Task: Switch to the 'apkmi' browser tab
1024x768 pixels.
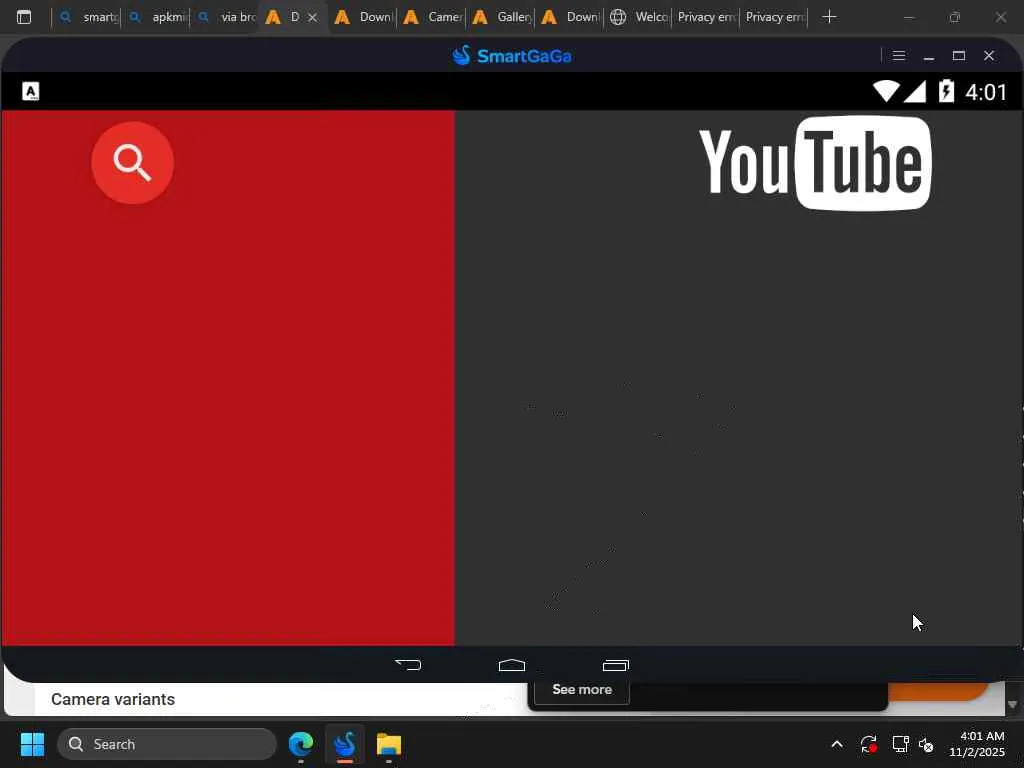Action: pos(157,17)
